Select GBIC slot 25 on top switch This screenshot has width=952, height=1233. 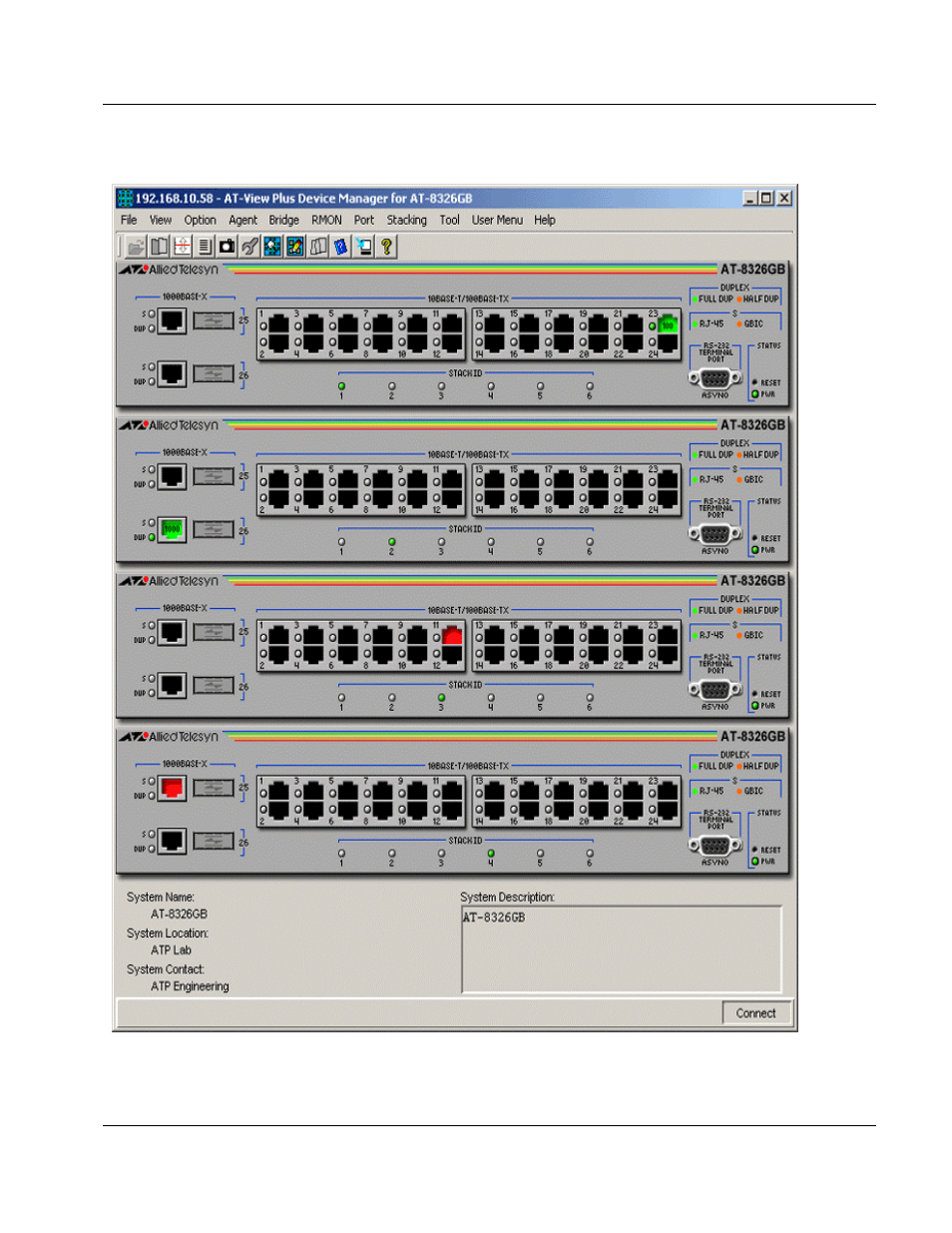(x=213, y=320)
